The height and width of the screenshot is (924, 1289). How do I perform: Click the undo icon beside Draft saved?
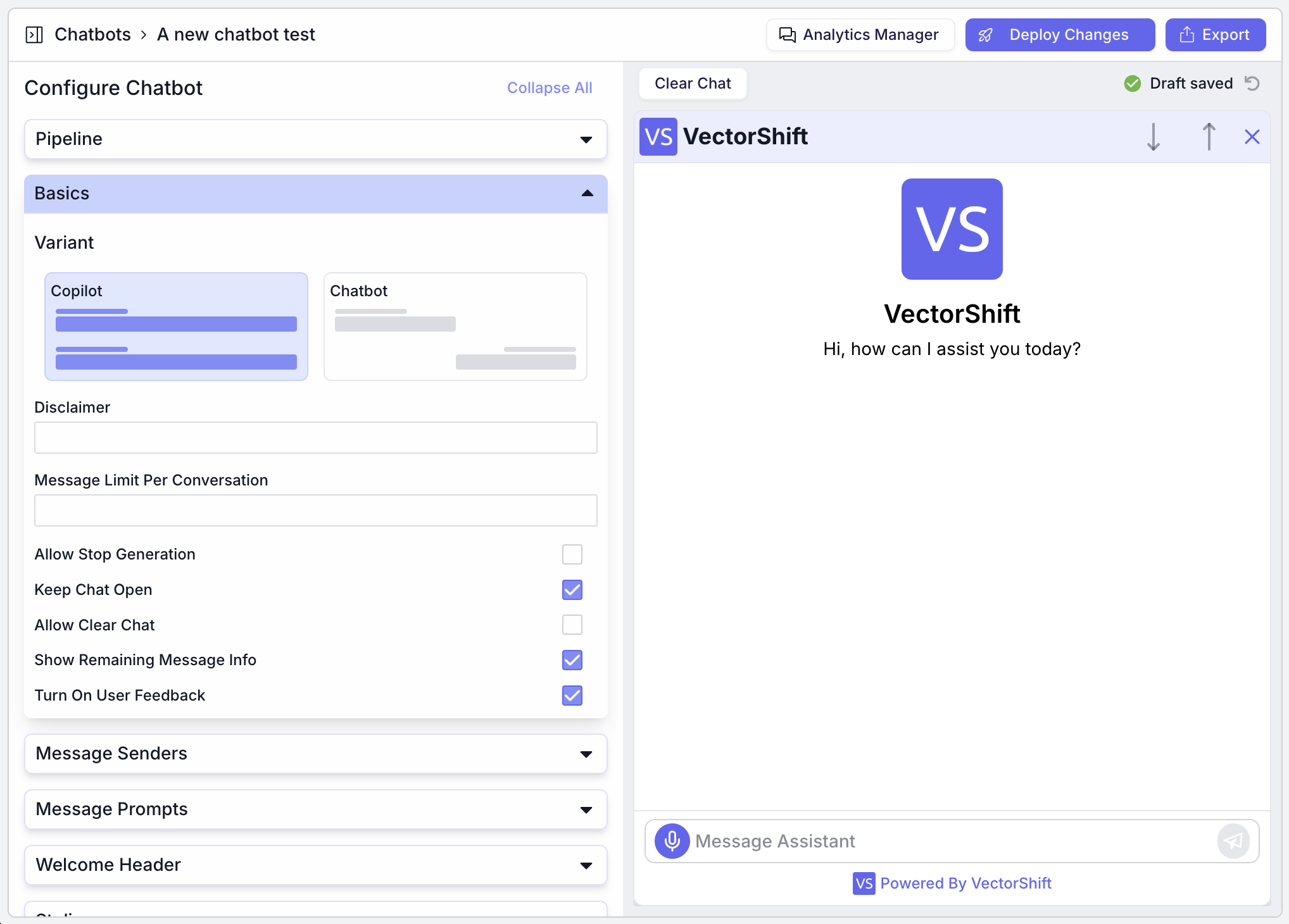tap(1253, 83)
